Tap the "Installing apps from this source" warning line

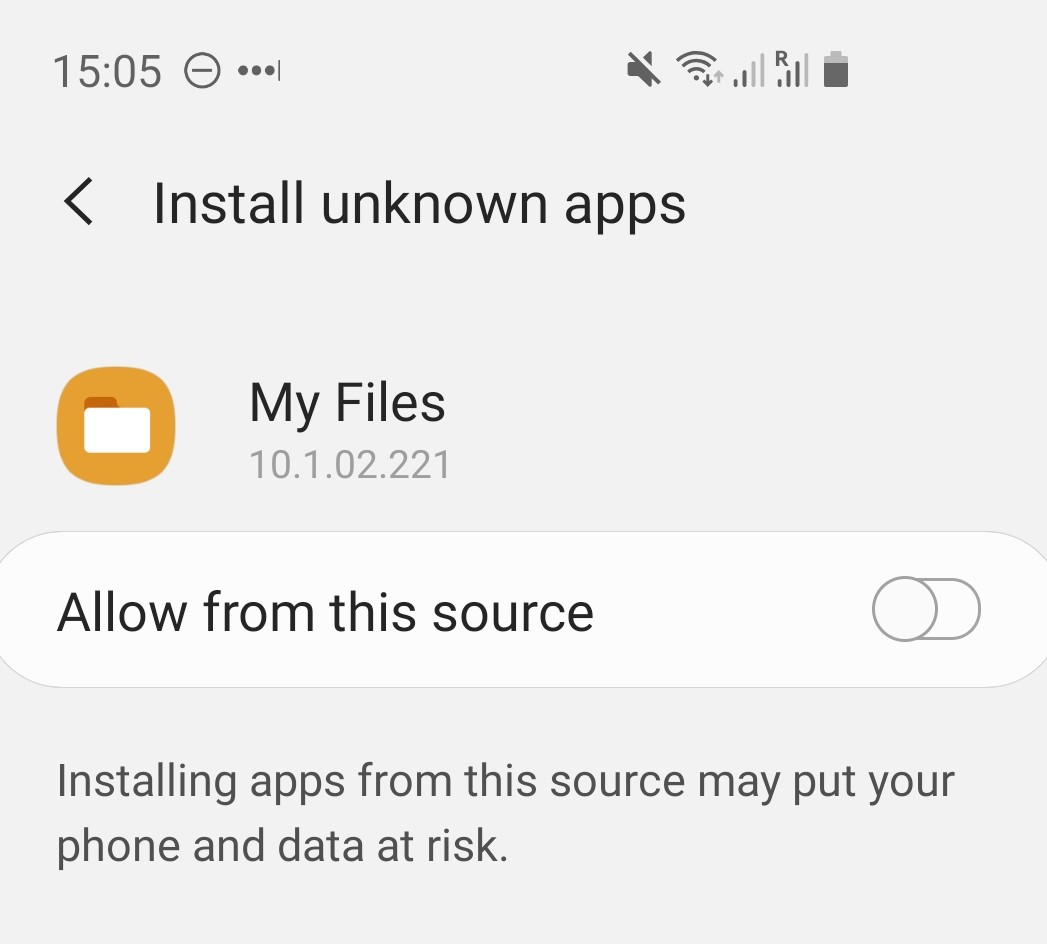click(x=505, y=781)
